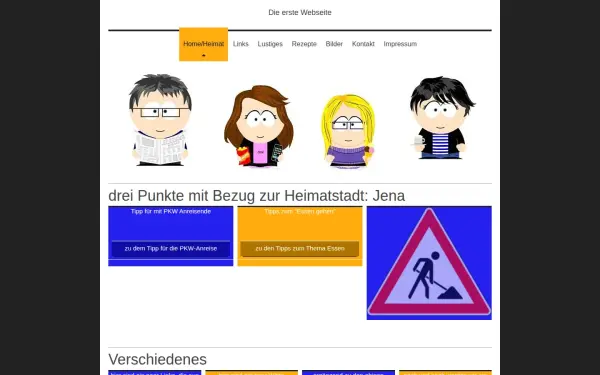Click 'zu dem Tipp für die PKW-Anreise' button
The width and height of the screenshot is (600, 375).
(x=171, y=249)
